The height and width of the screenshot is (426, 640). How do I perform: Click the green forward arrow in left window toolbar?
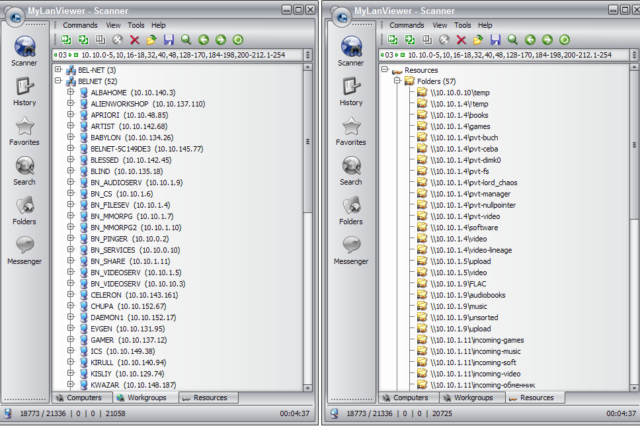pyautogui.click(x=220, y=40)
